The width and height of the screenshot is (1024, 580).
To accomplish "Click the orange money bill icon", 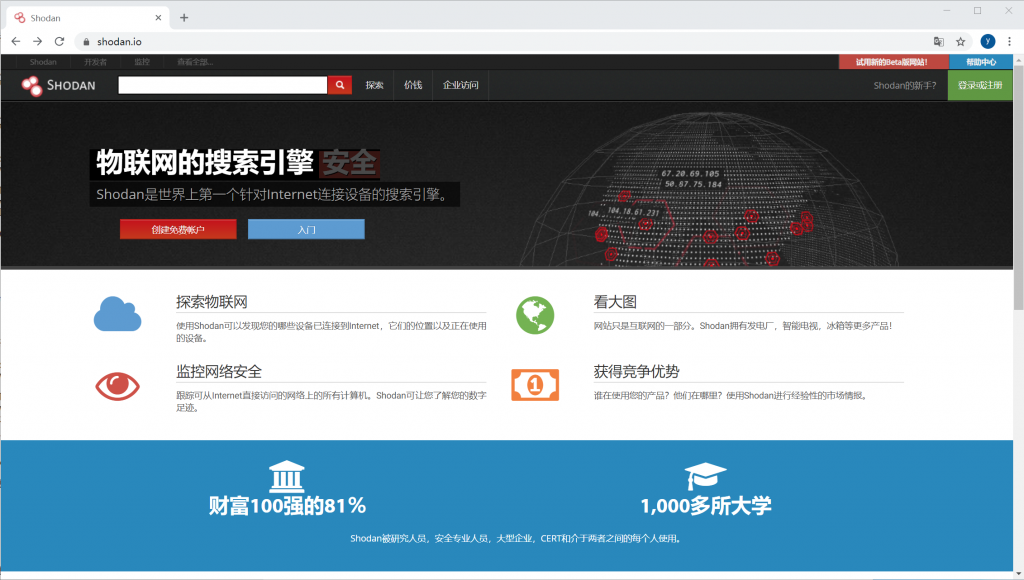I will (535, 384).
